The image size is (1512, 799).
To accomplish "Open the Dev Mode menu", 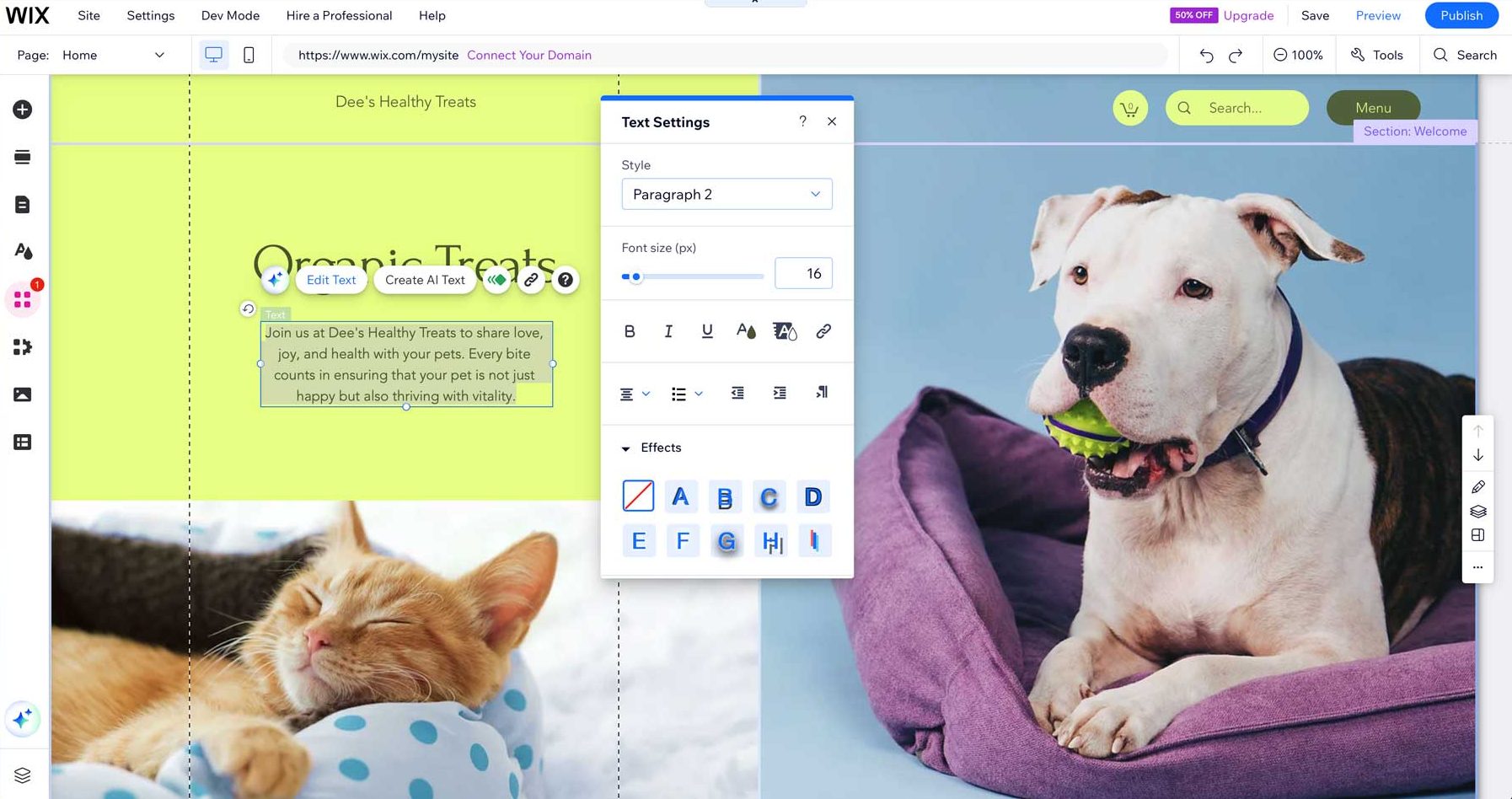I will 230,15.
